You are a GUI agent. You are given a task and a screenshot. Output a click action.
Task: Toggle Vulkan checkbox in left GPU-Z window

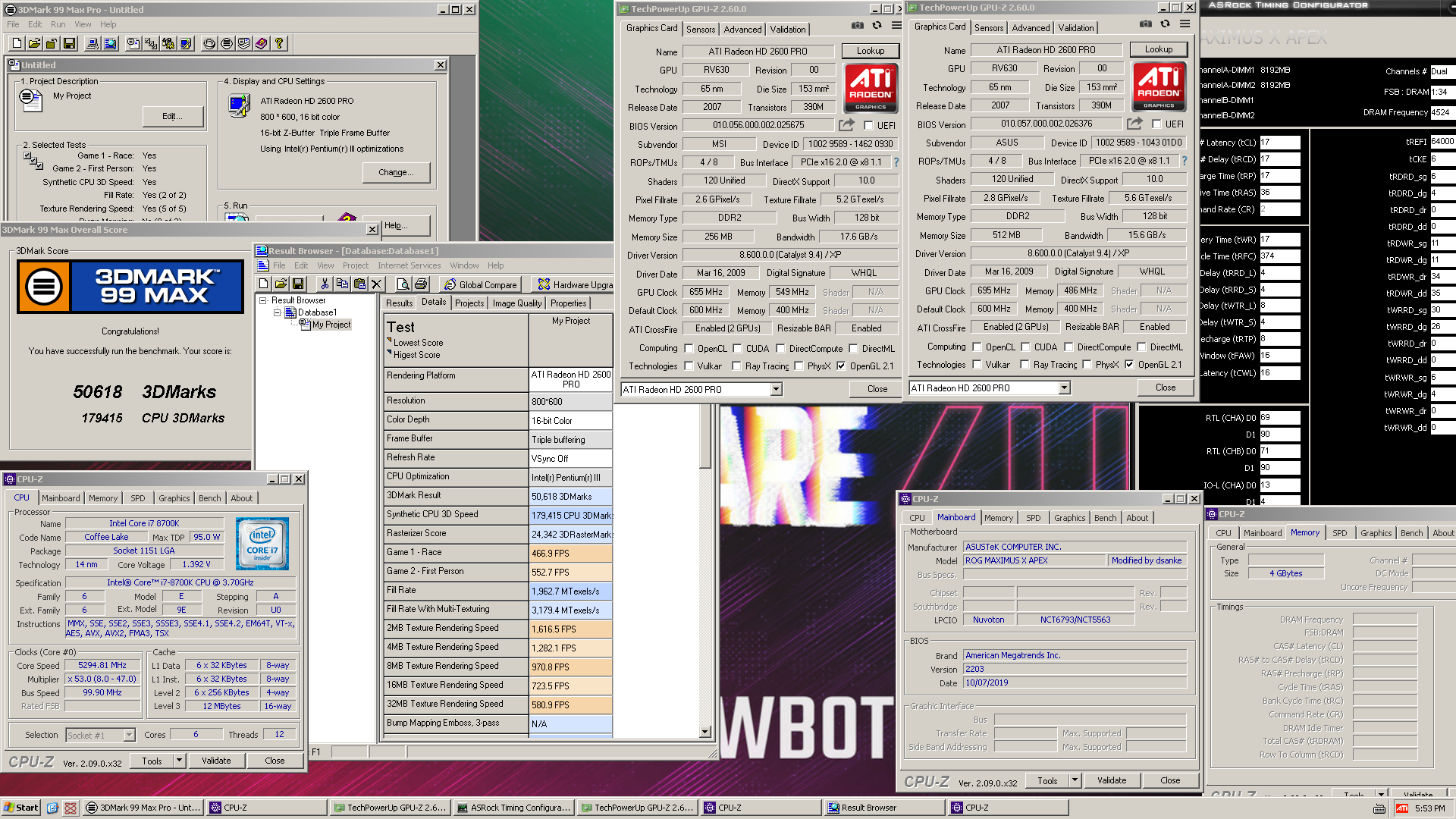click(689, 366)
